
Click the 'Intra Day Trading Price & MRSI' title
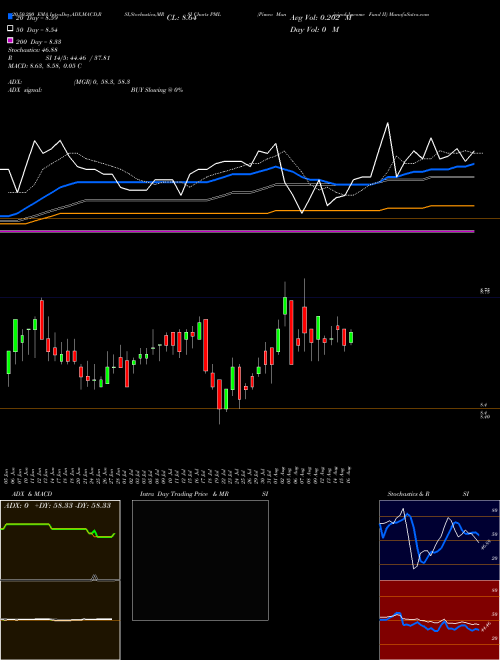pyautogui.click(x=204, y=494)
